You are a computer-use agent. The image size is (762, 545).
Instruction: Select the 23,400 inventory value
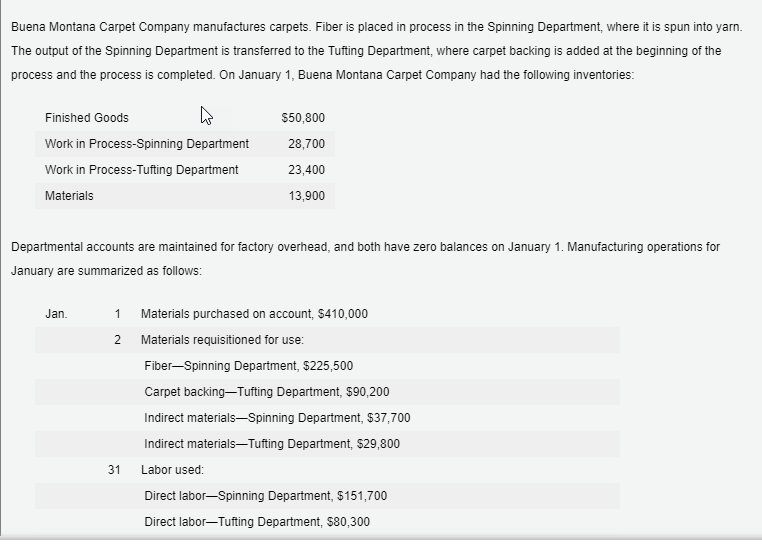306,170
